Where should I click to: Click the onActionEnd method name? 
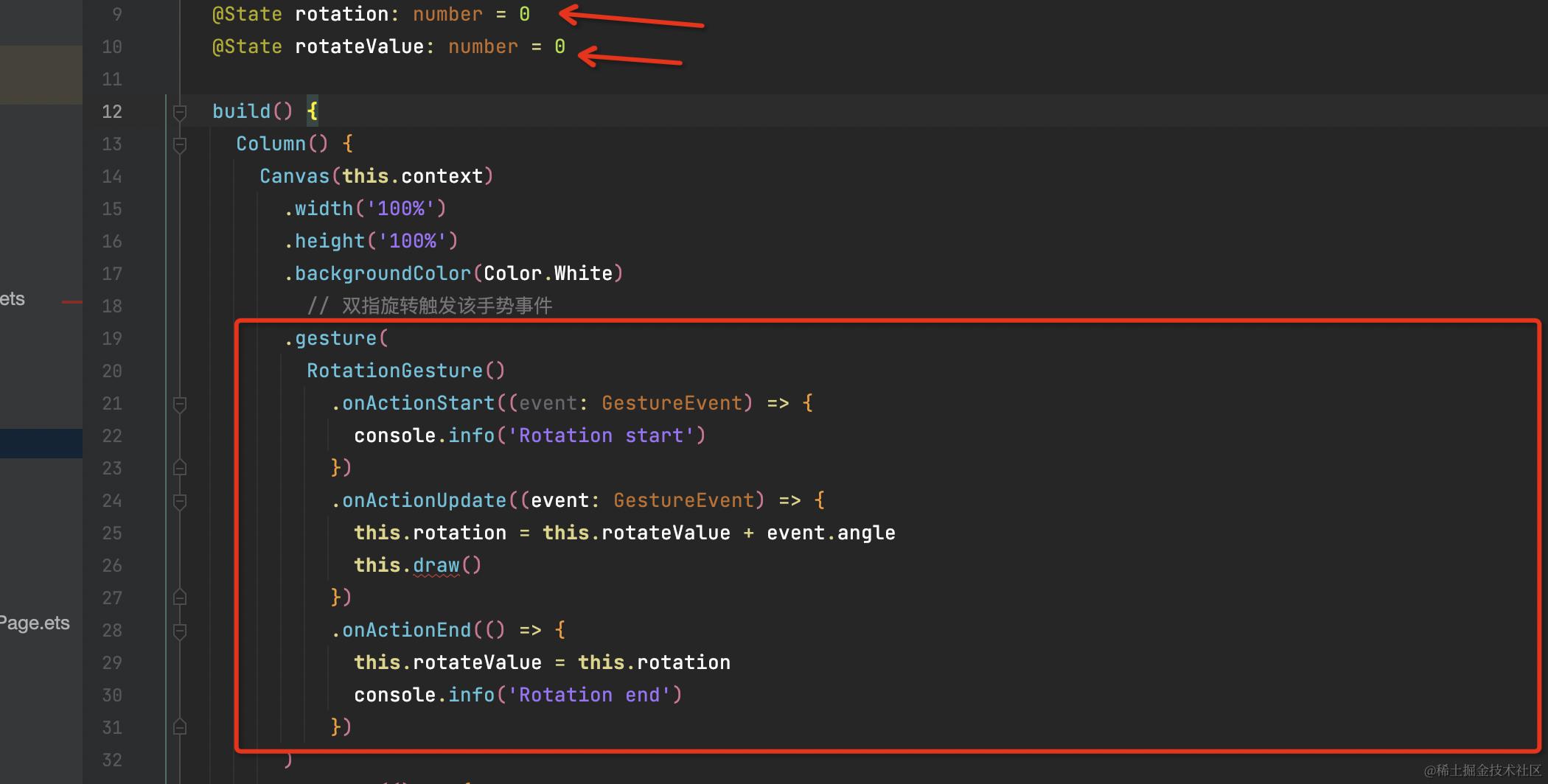coord(406,630)
